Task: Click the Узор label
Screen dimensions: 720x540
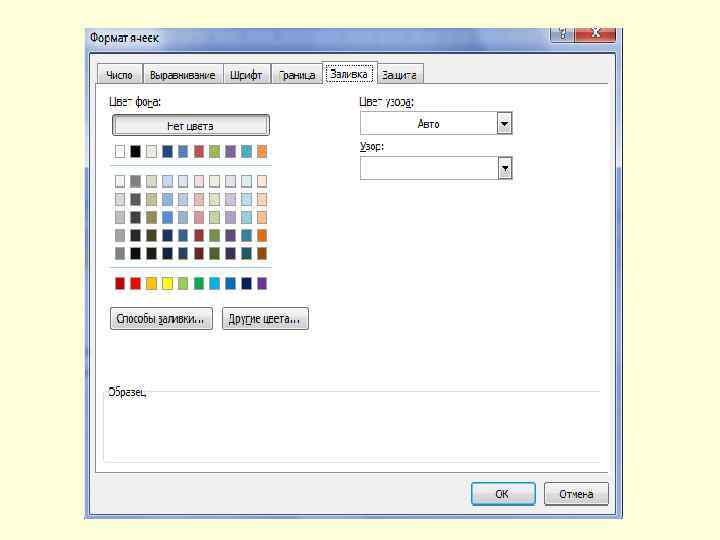Action: 371,146
